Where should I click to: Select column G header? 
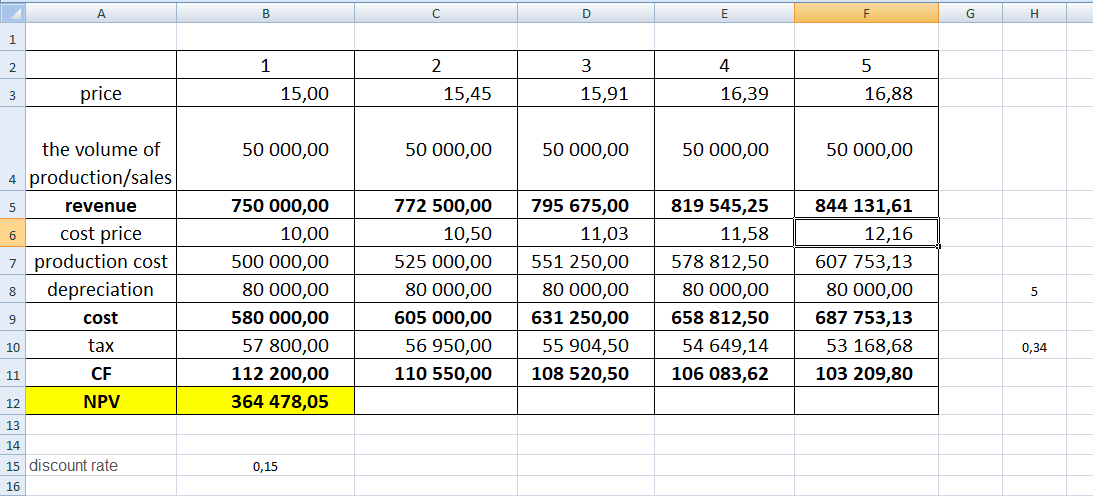click(970, 12)
